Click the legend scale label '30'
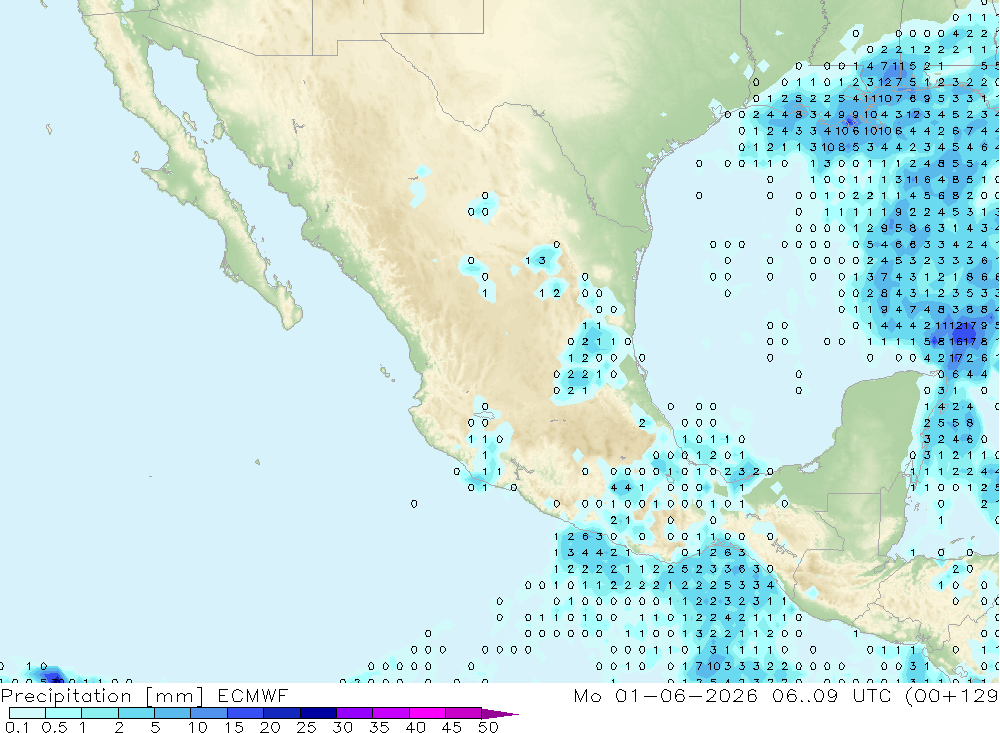 coord(343,727)
